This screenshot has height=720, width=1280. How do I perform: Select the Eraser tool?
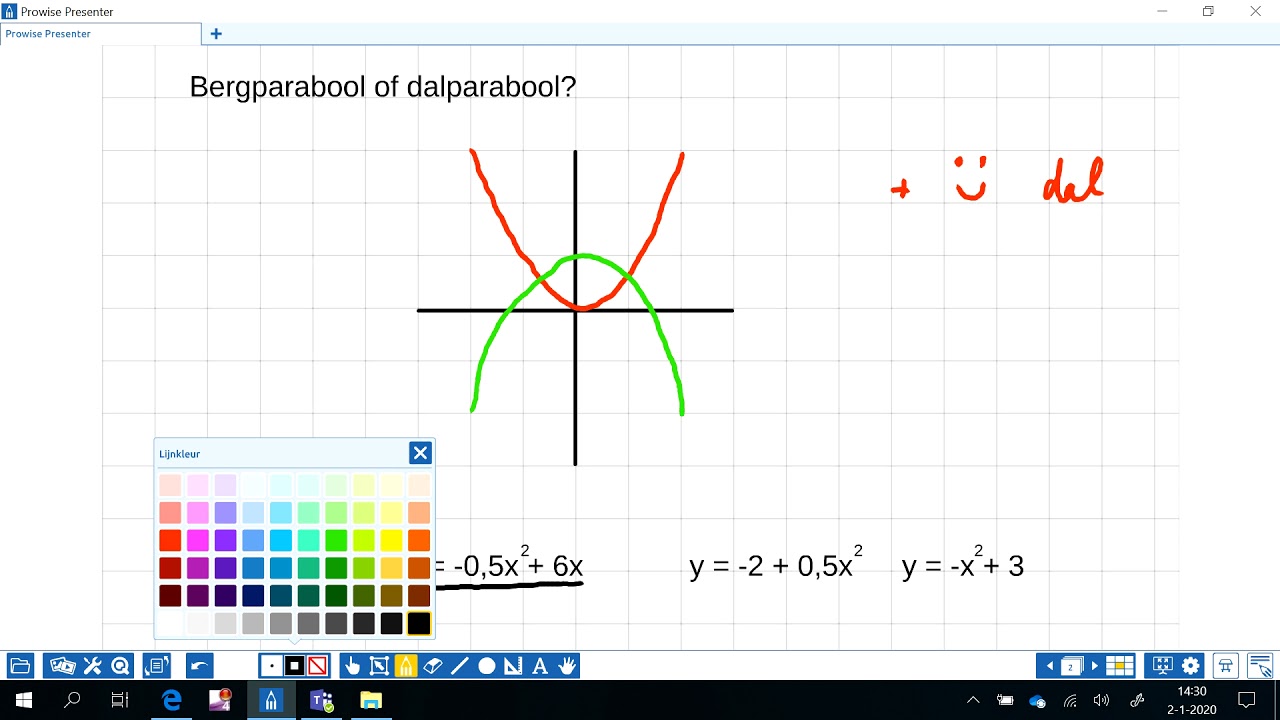coord(433,666)
